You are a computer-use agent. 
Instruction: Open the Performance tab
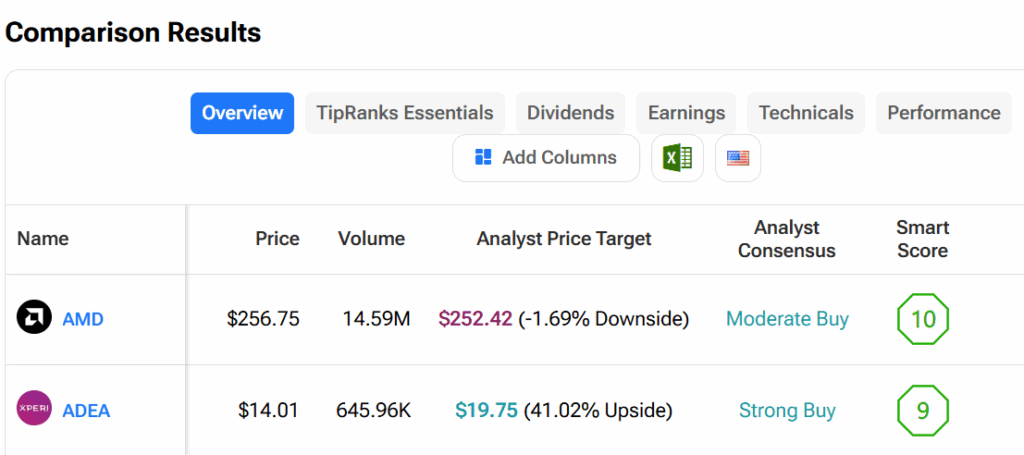(x=943, y=113)
